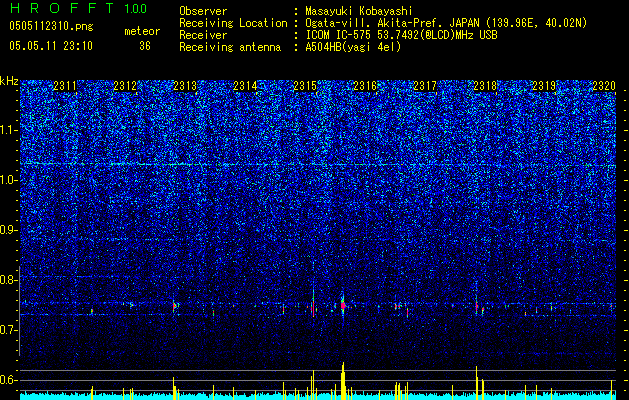Click the tallest yellow amplitude spike

(343, 381)
